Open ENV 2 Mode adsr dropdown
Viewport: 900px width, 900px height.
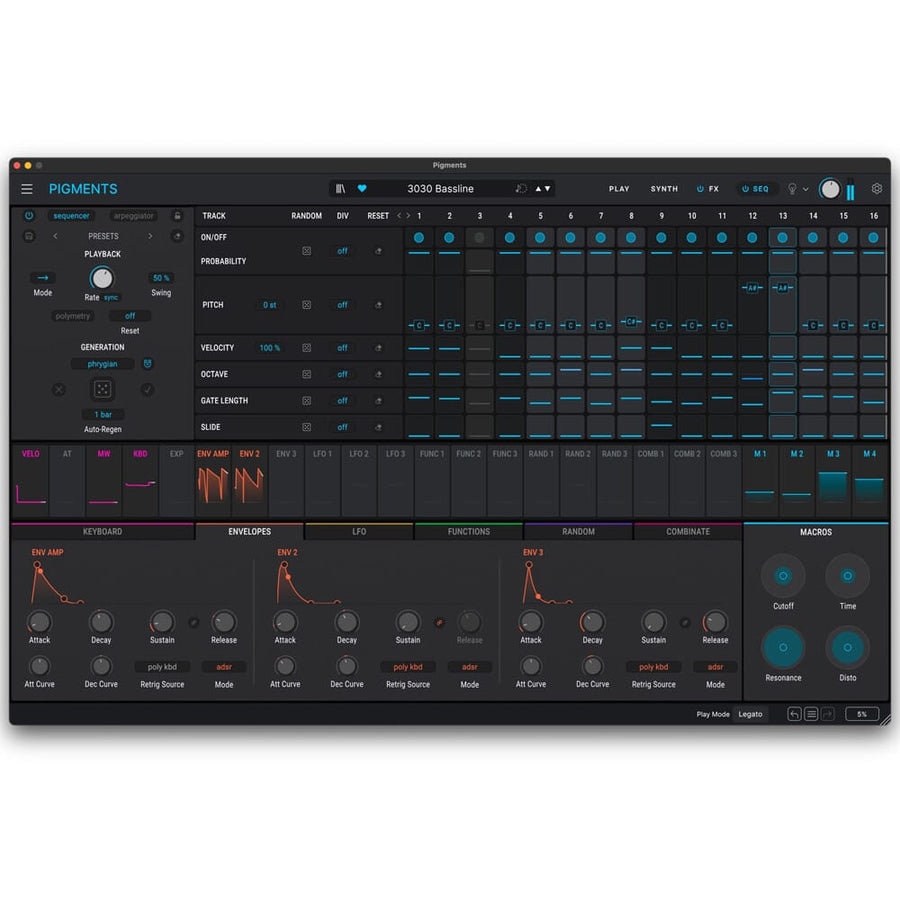point(470,667)
